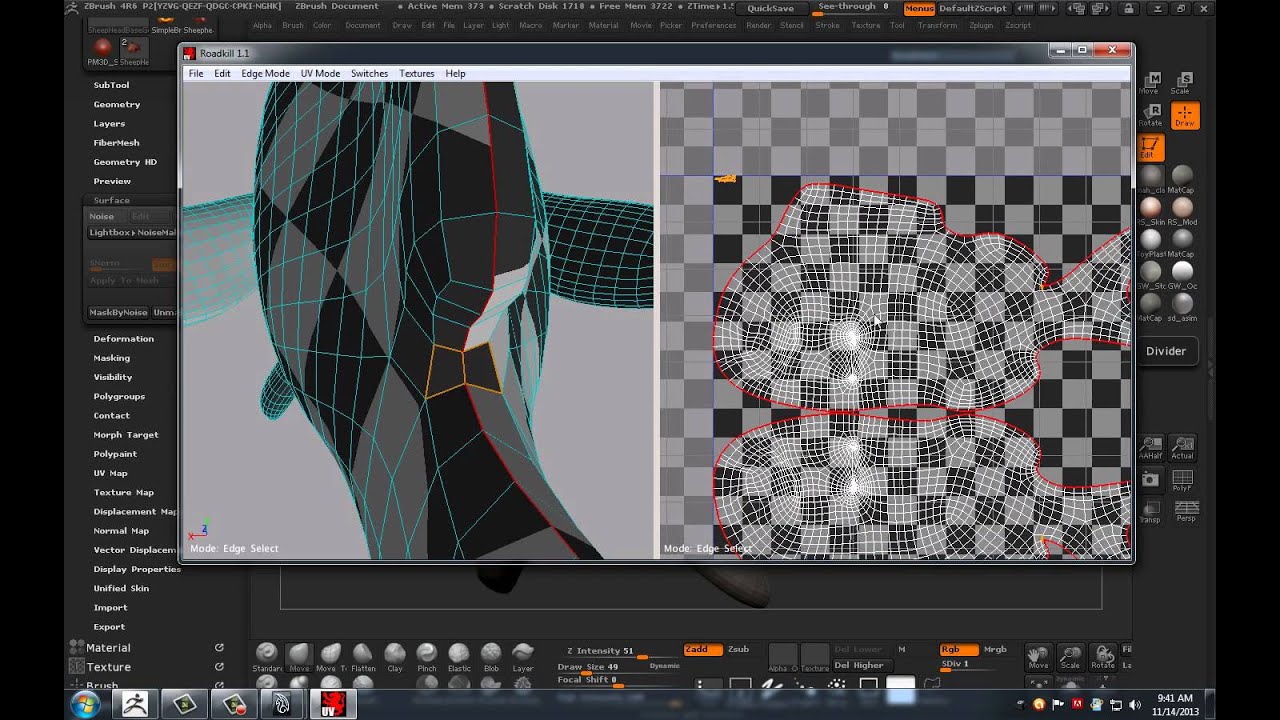Image resolution: width=1280 pixels, height=720 pixels.
Task: Click the Export button in Tool palette
Action: click(109, 626)
